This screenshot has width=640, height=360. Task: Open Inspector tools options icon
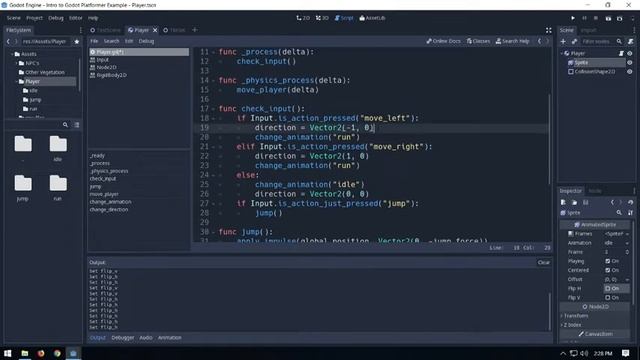pos(631,213)
